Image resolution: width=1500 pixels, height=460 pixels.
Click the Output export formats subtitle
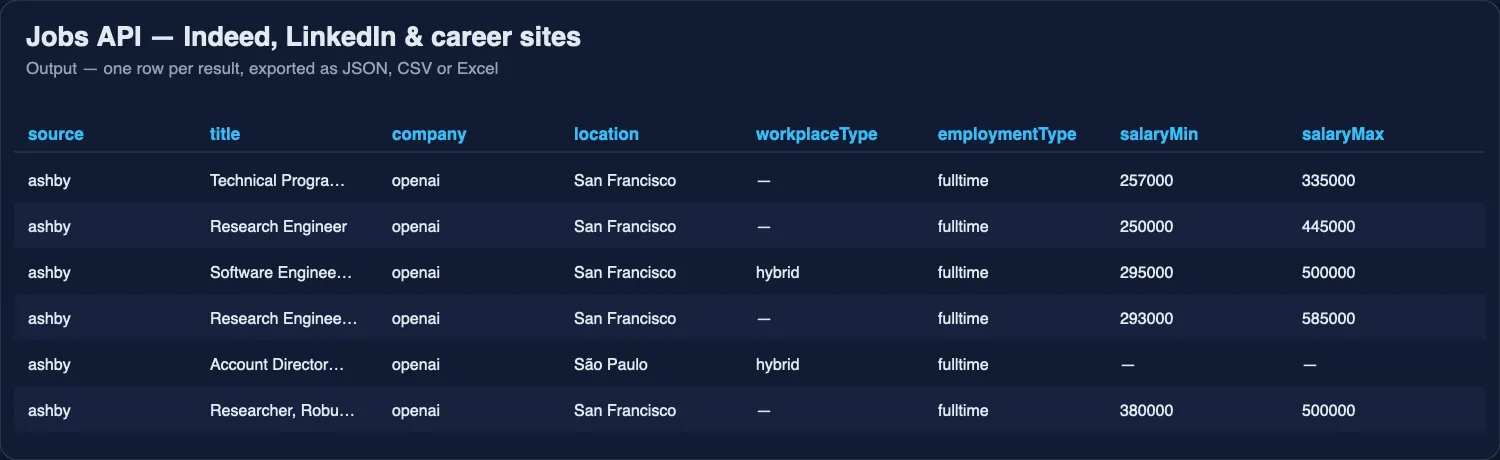pos(262,69)
